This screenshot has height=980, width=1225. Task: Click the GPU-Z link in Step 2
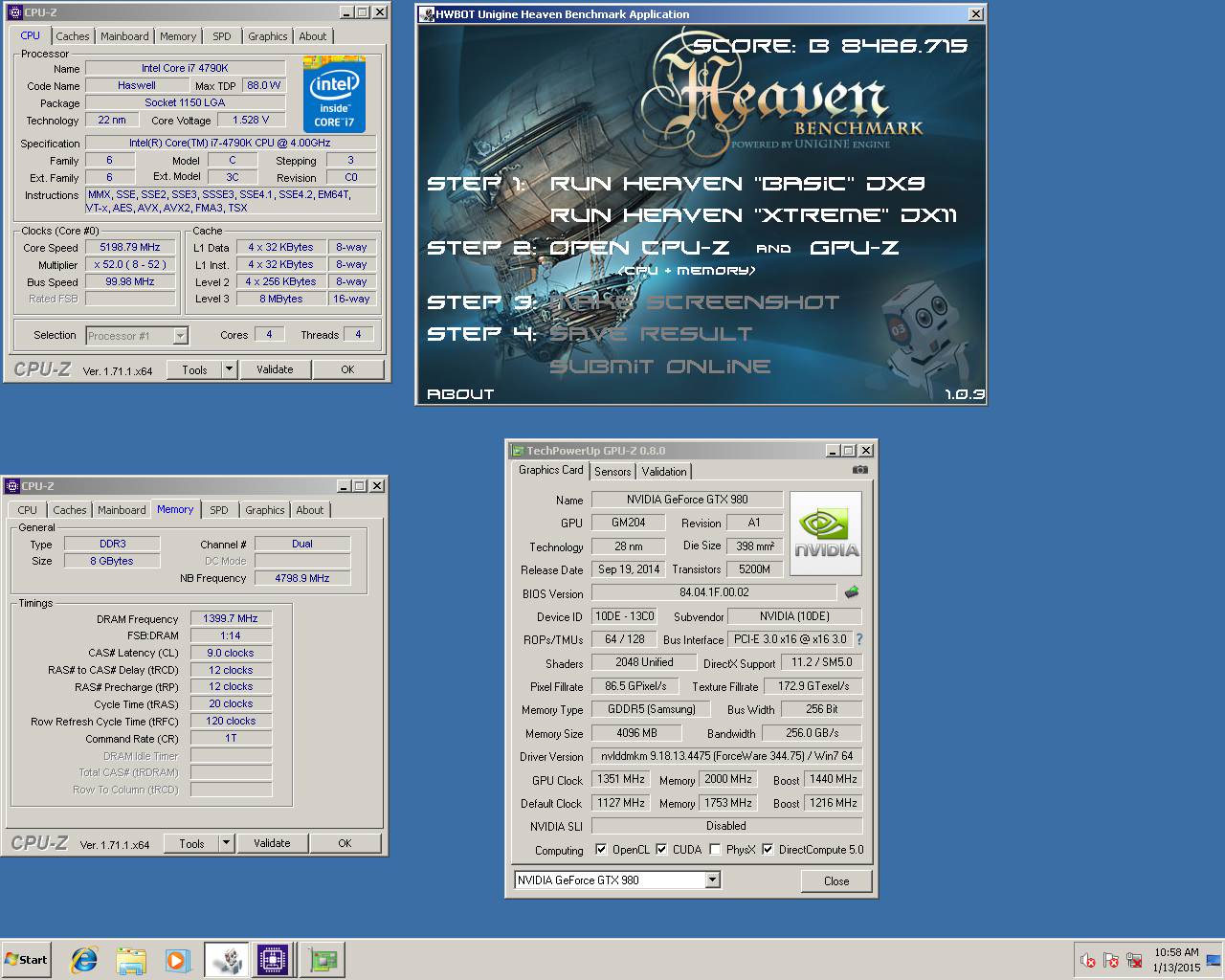tap(854, 248)
